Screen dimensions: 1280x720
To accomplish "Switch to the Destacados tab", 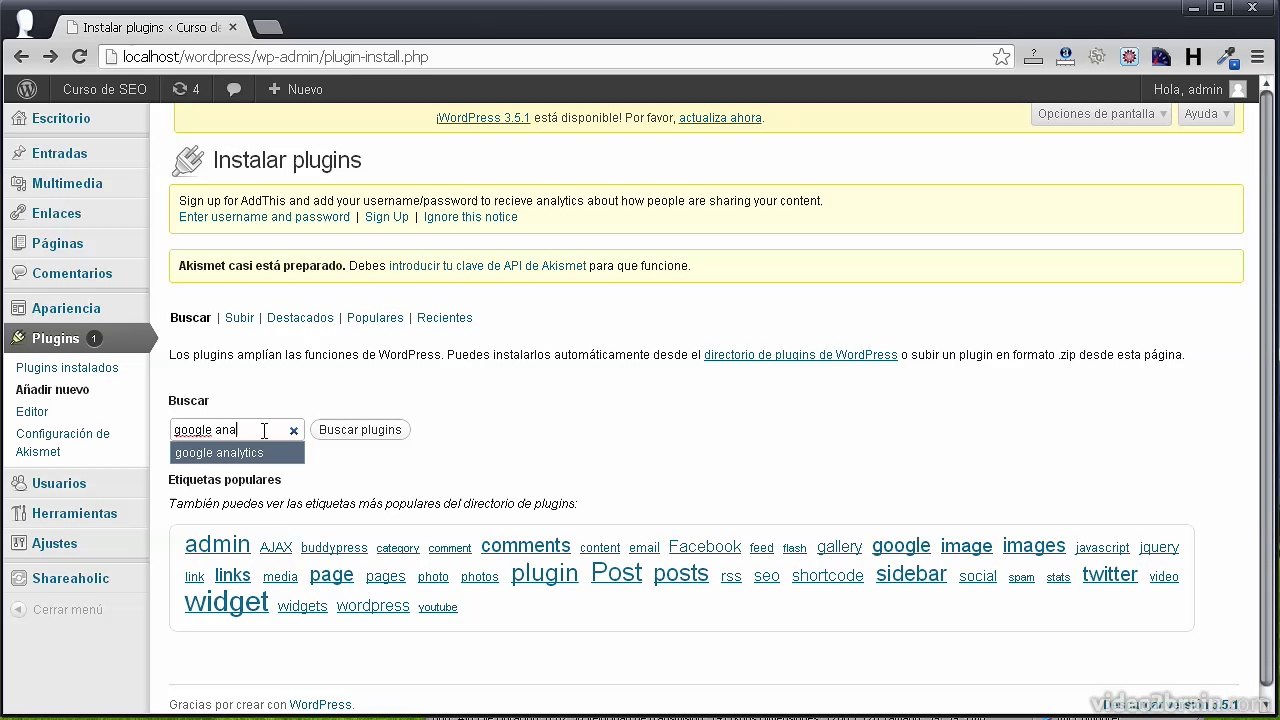I will [x=300, y=318].
